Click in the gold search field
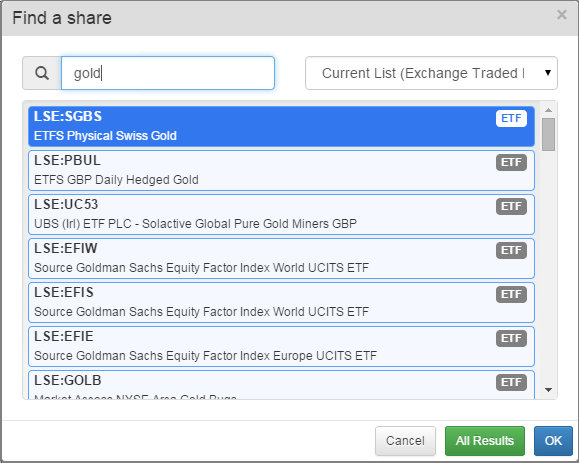This screenshot has height=463, width=579. click(168, 73)
